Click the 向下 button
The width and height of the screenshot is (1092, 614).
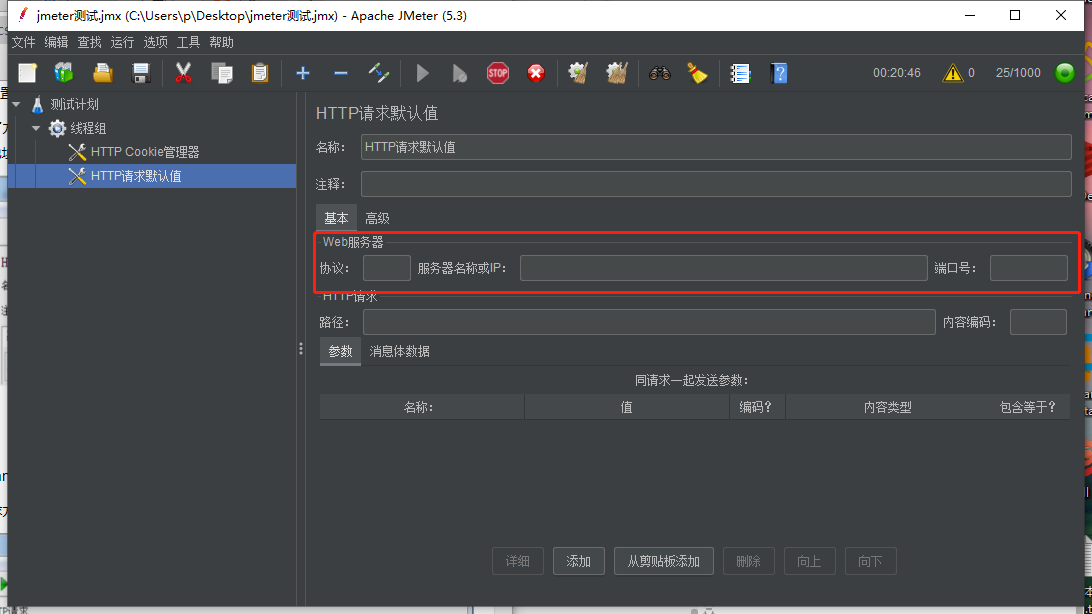[871, 561]
